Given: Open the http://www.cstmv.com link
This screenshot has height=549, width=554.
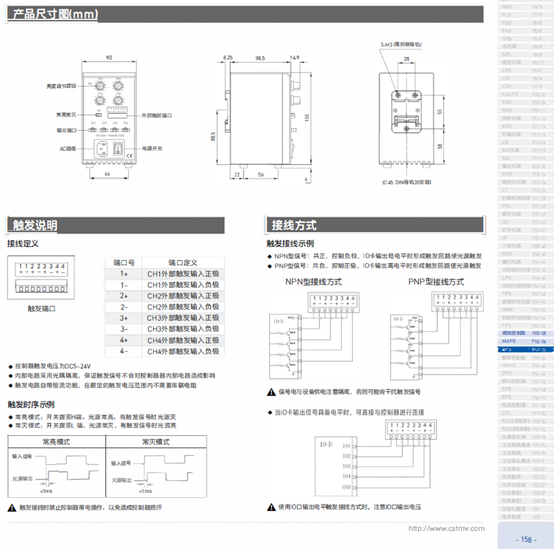Looking at the screenshot, I should coord(447,529).
